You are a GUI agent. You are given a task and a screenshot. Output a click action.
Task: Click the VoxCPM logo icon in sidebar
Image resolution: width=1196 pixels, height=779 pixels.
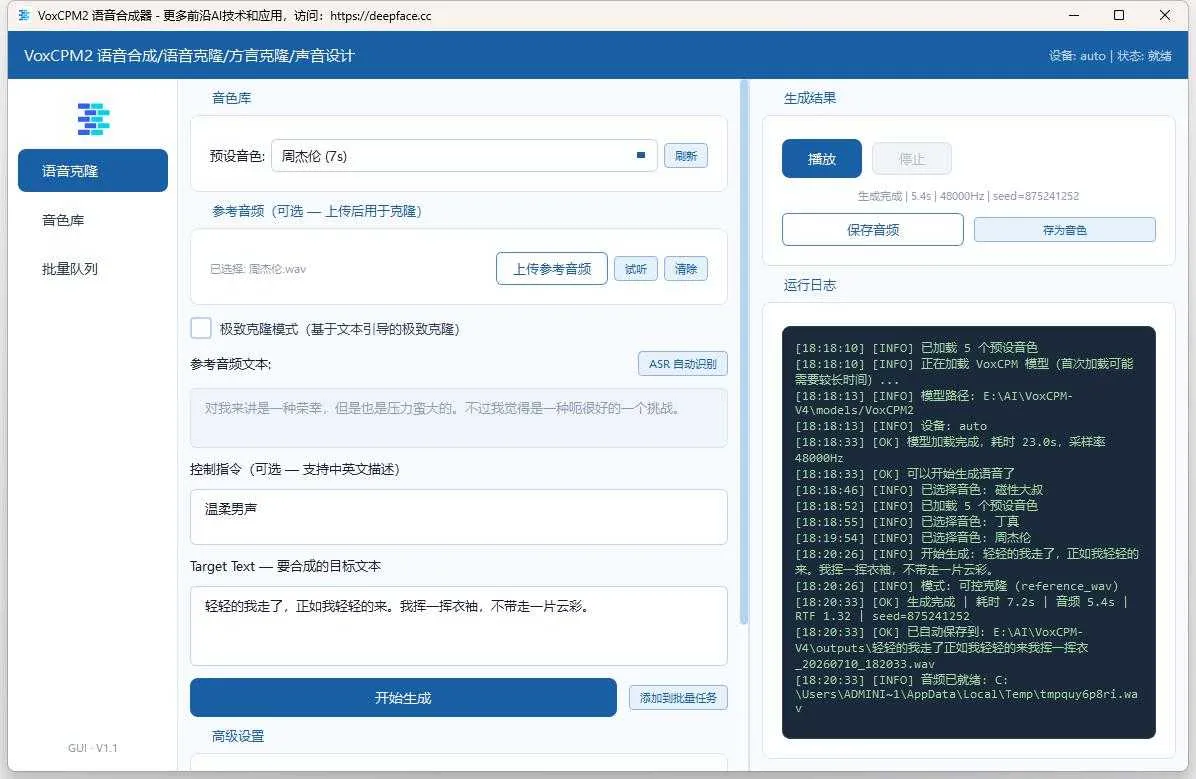pyautogui.click(x=93, y=119)
